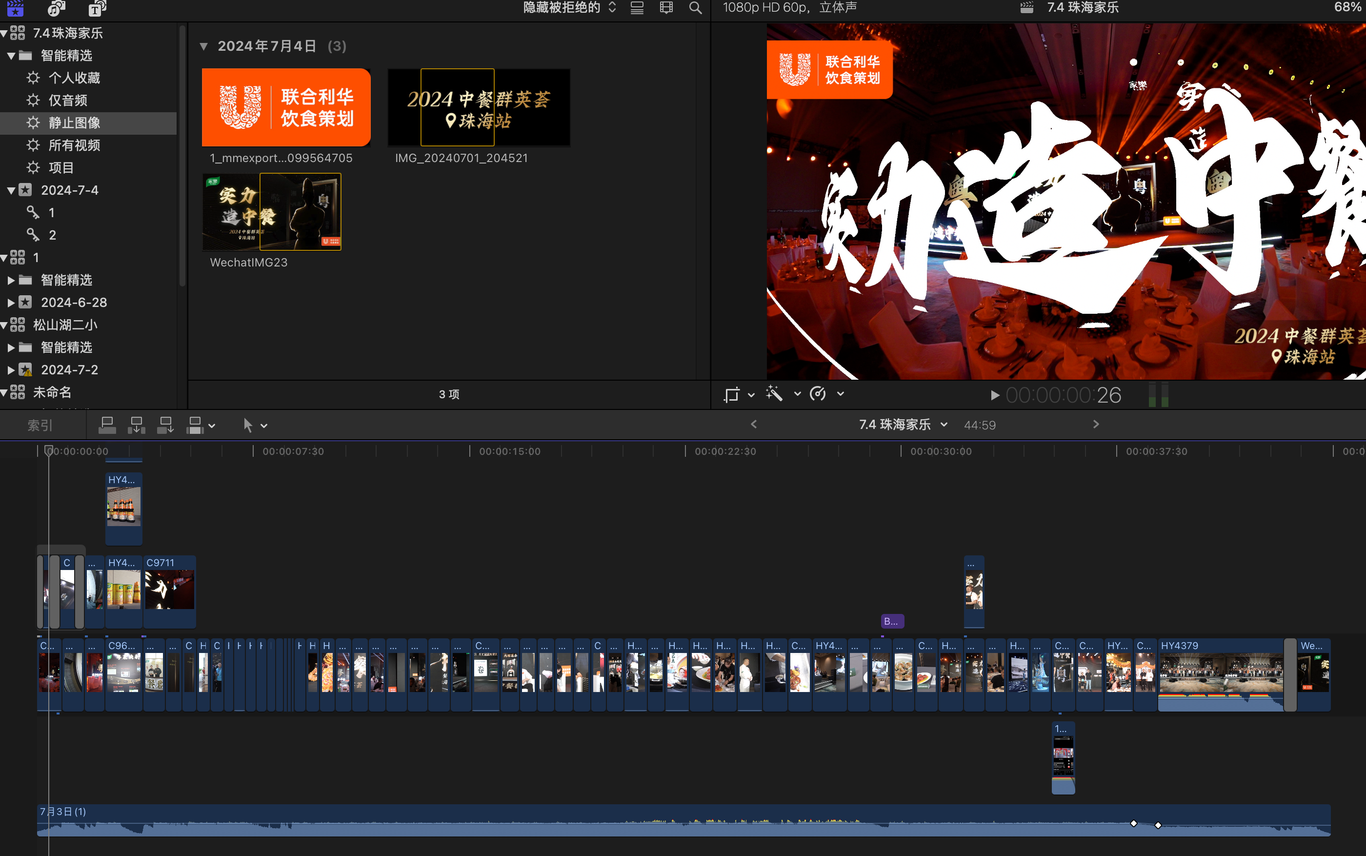Click connect clip to primary storyline icon
The image size is (1366, 856).
click(x=108, y=425)
